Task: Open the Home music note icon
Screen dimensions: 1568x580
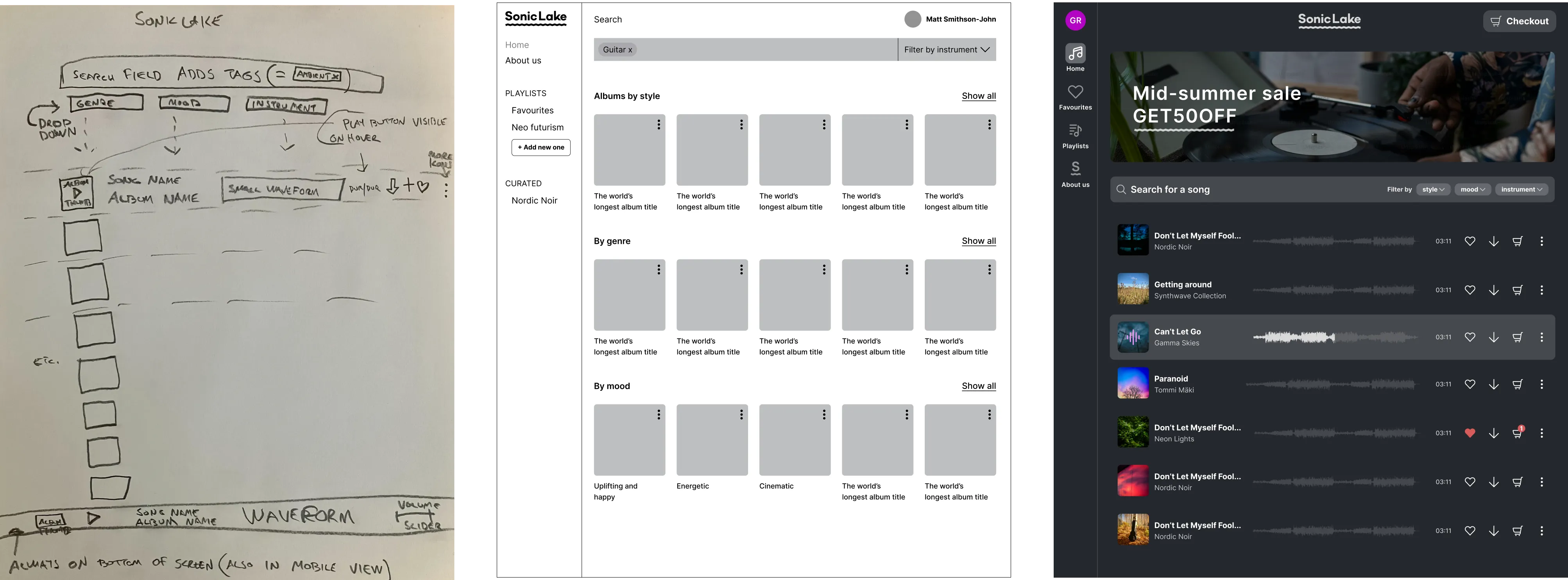Action: [1075, 54]
